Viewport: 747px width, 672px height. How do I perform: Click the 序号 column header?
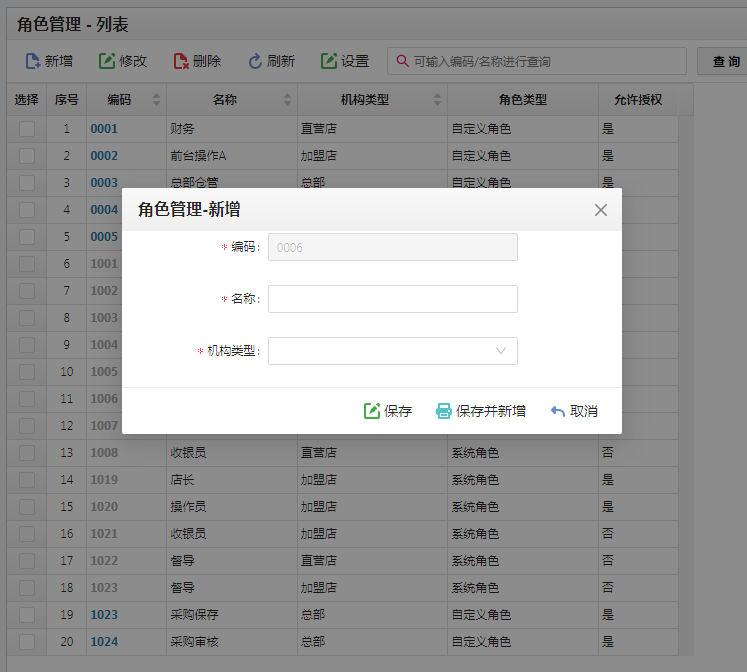pyautogui.click(x=66, y=100)
